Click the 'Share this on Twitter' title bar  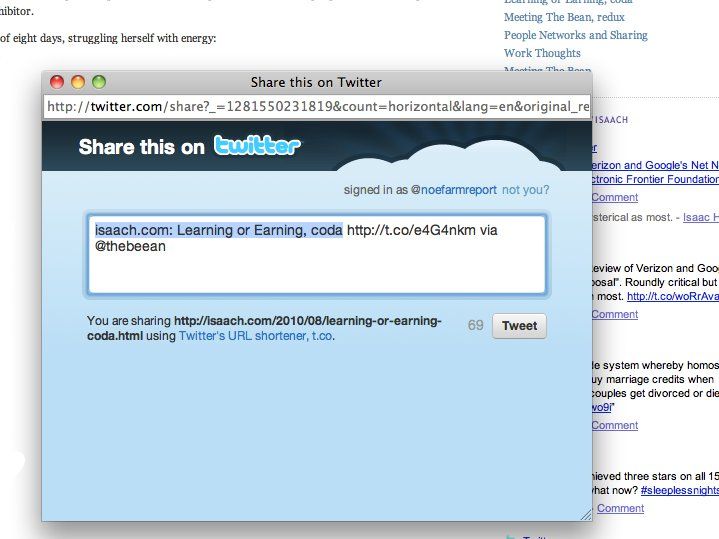[316, 82]
